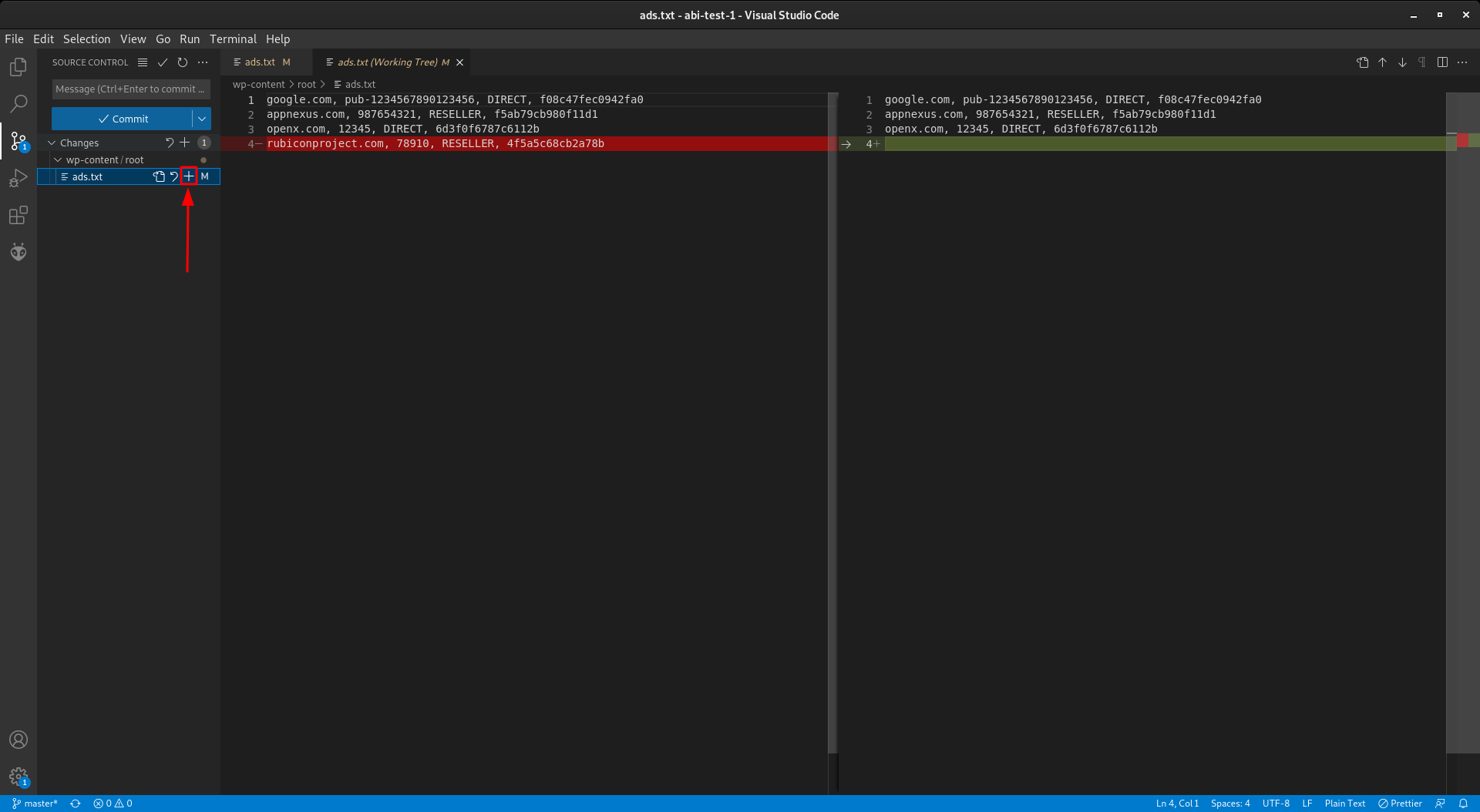Change the encoding UTF-8
Image resolution: width=1480 pixels, height=812 pixels.
(1276, 804)
